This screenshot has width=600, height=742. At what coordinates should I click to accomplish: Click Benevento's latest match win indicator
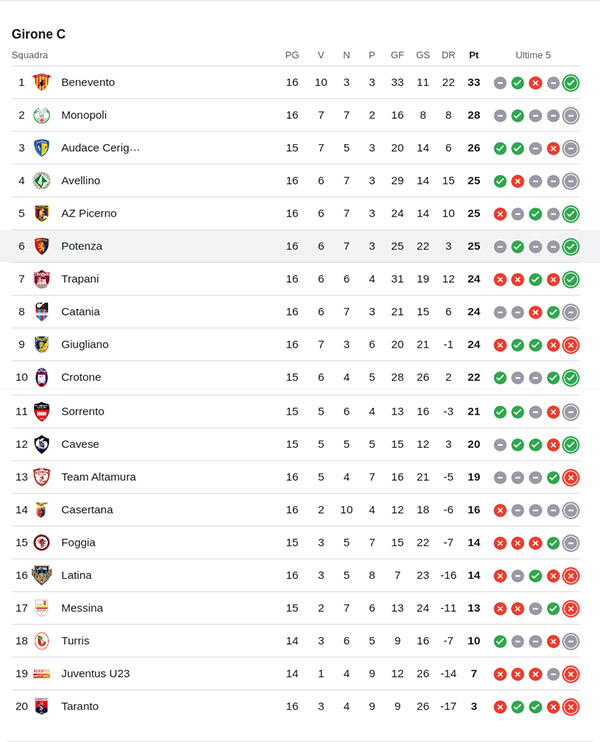tap(570, 83)
